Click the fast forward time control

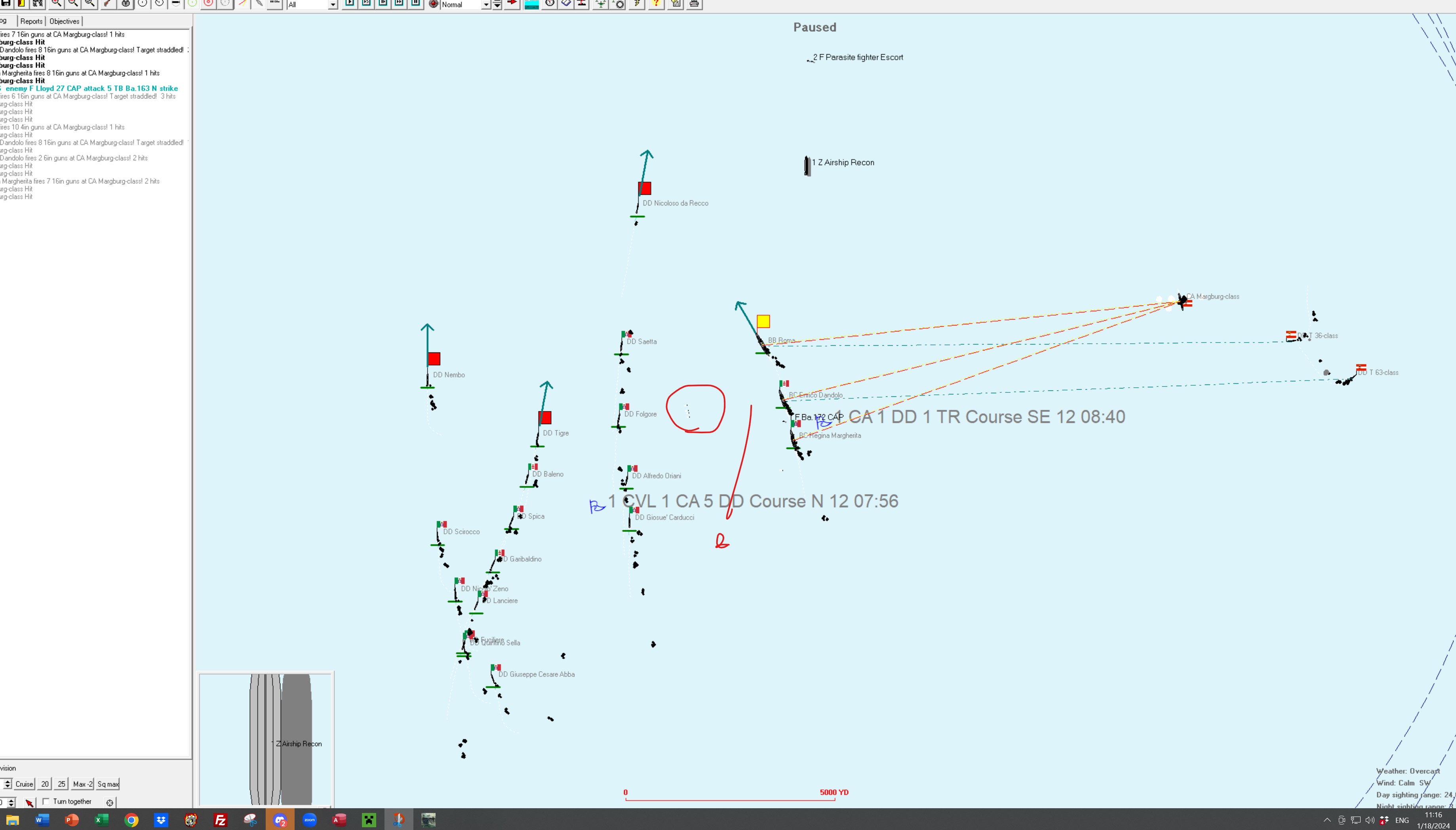point(399,4)
